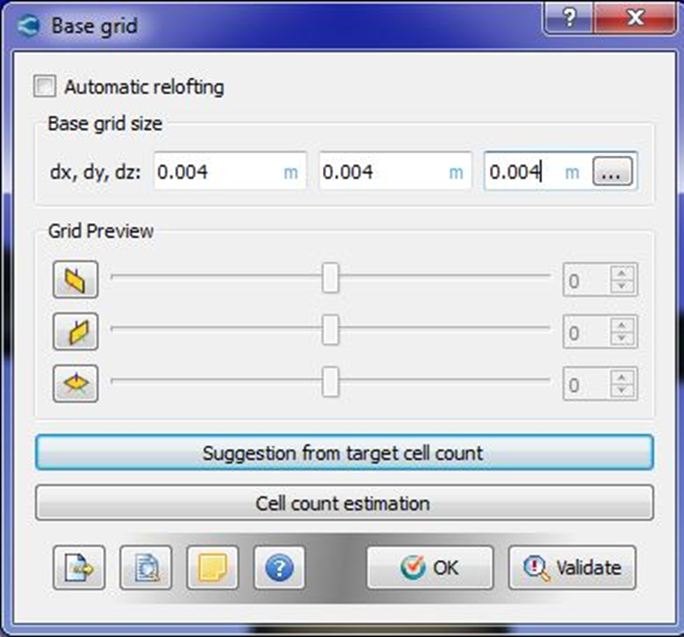Click the third grid preview slider handle
This screenshot has height=637, width=684.
click(330, 382)
